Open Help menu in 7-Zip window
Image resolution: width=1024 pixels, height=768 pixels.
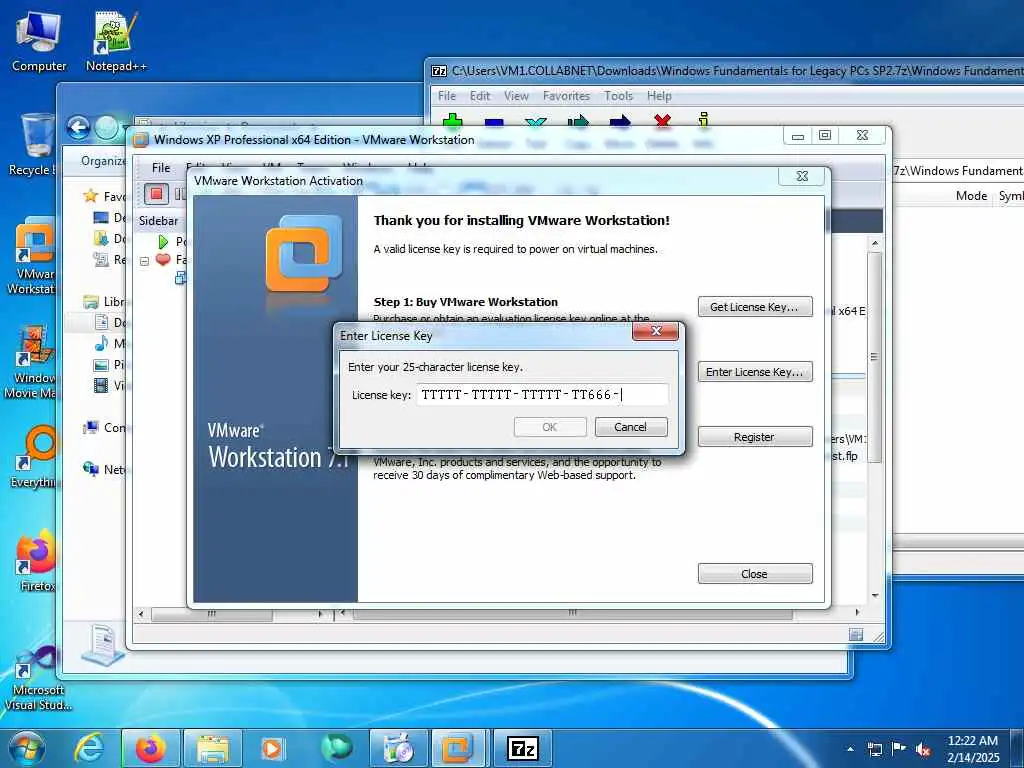coord(660,96)
